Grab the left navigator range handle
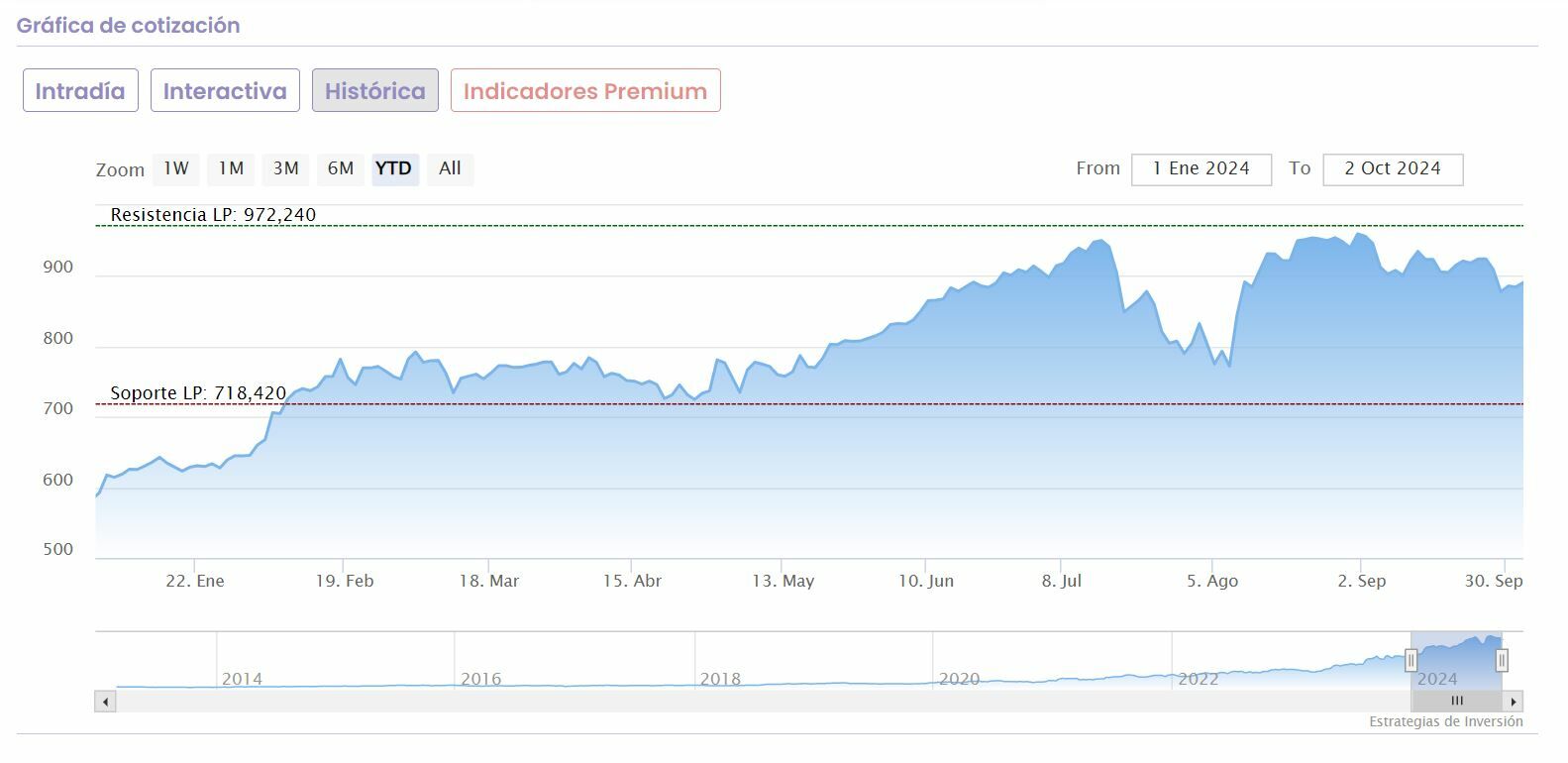 click(x=1411, y=660)
